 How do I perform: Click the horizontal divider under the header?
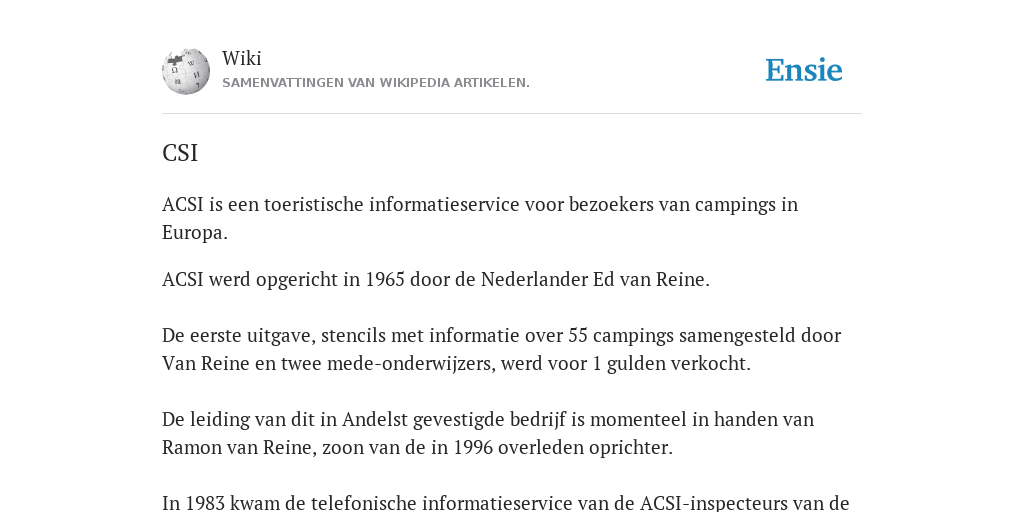tap(512, 114)
